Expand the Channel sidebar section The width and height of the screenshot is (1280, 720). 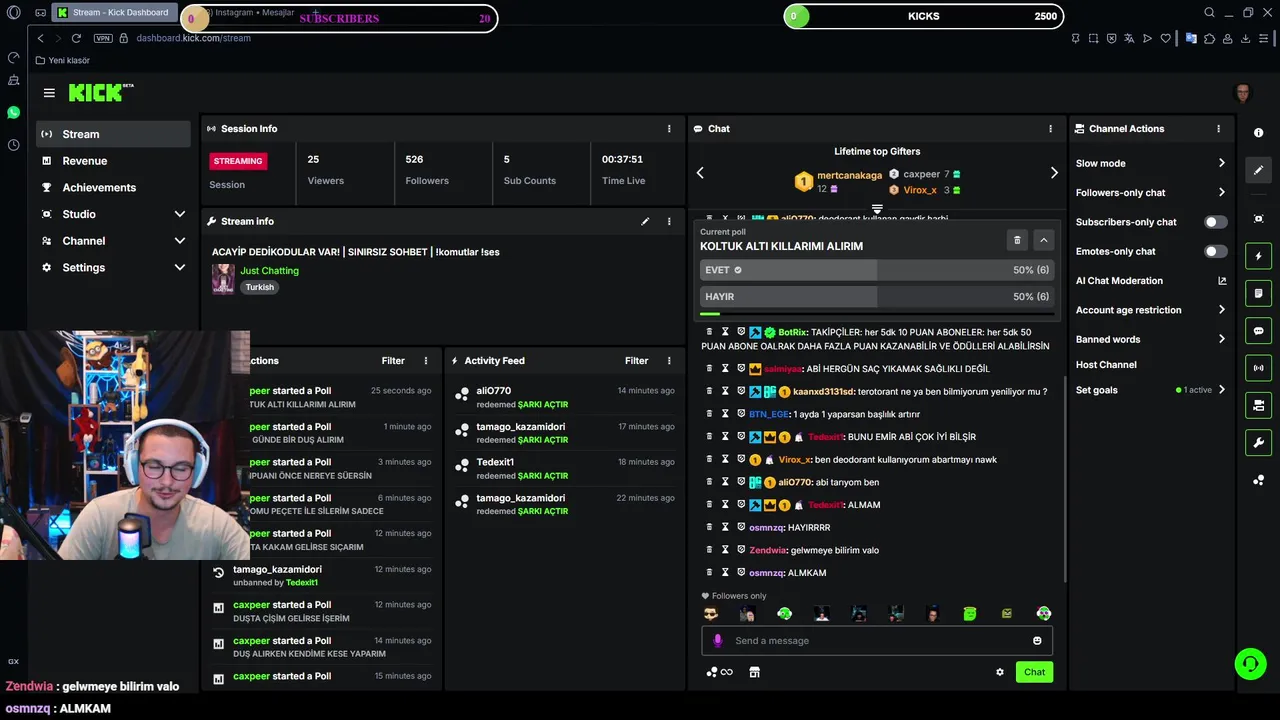coord(112,241)
